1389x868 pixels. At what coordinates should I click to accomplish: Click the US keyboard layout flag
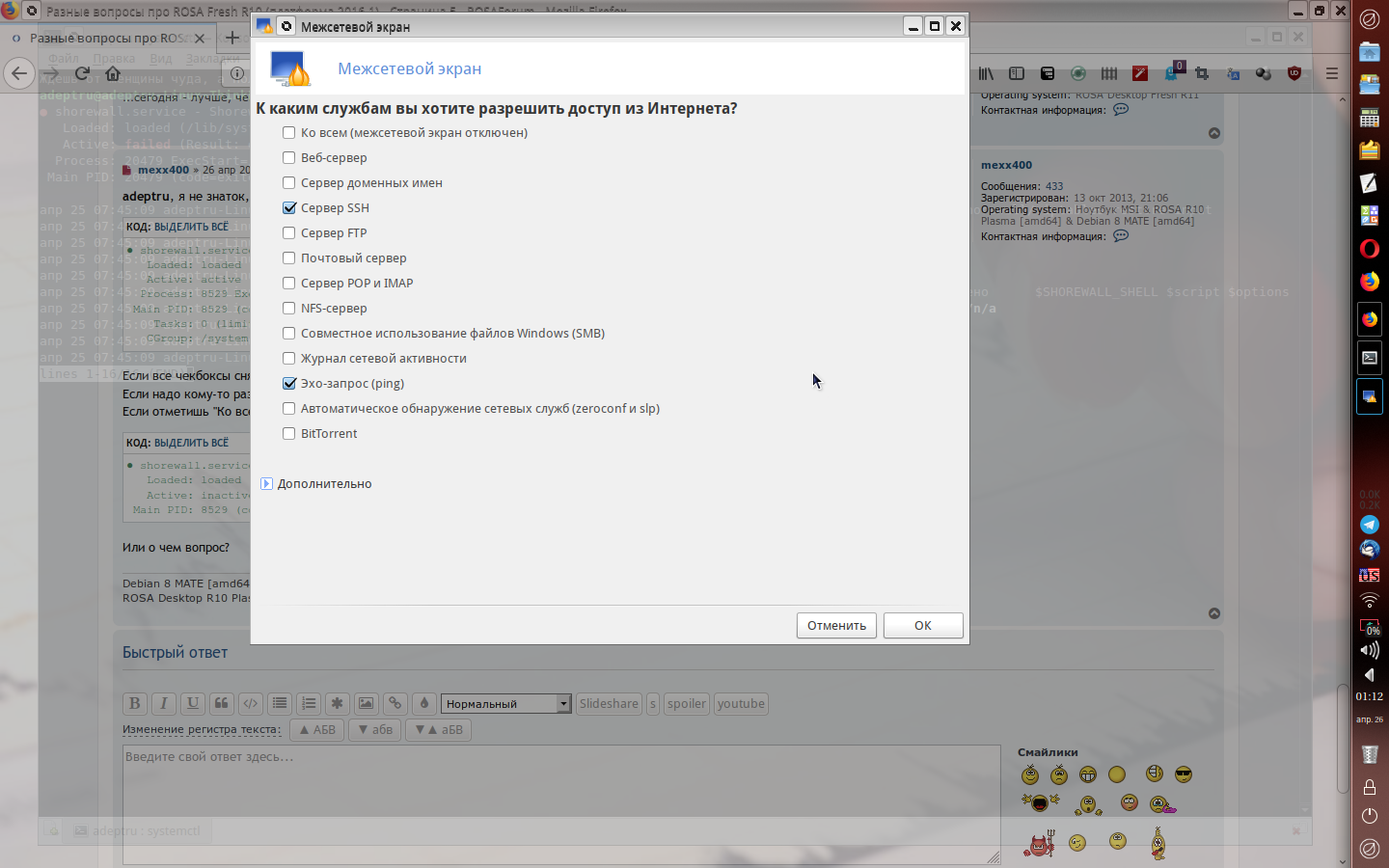click(1370, 576)
